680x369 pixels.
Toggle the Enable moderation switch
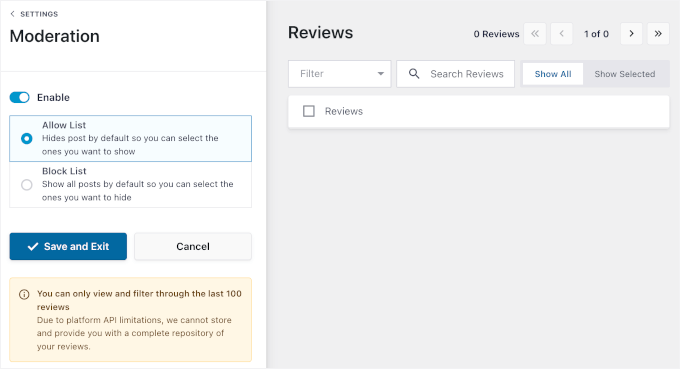(x=20, y=98)
